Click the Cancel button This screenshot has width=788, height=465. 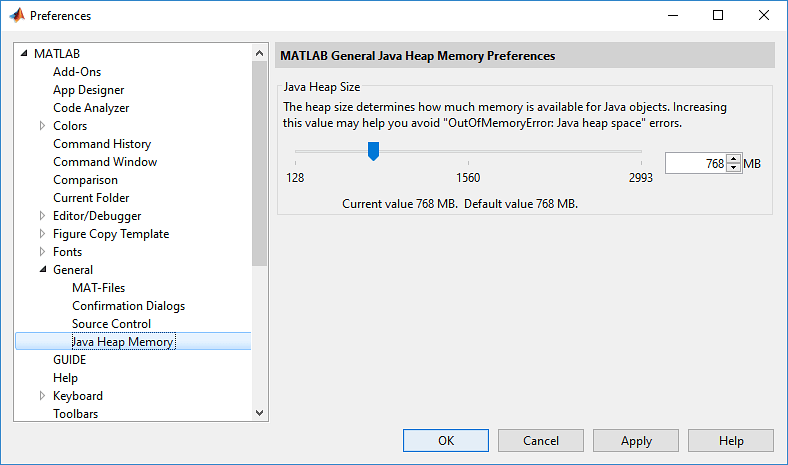coord(541,441)
